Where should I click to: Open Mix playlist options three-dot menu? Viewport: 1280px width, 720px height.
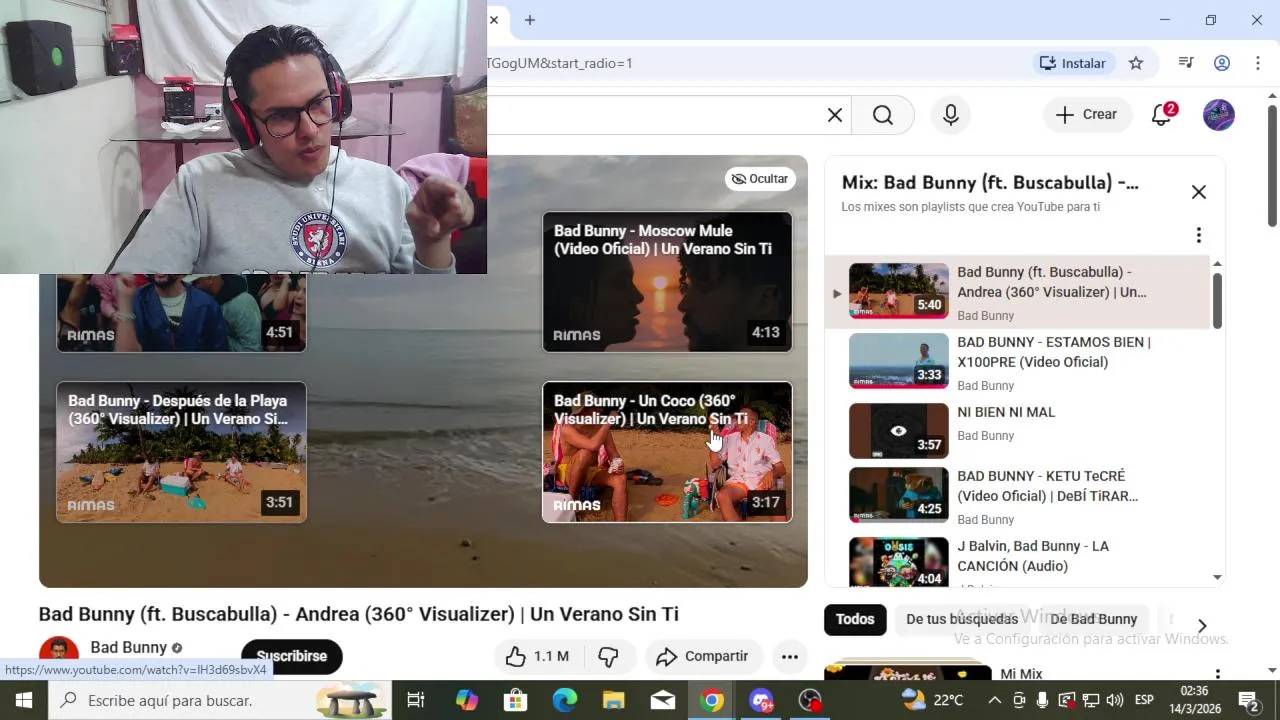(1198, 235)
